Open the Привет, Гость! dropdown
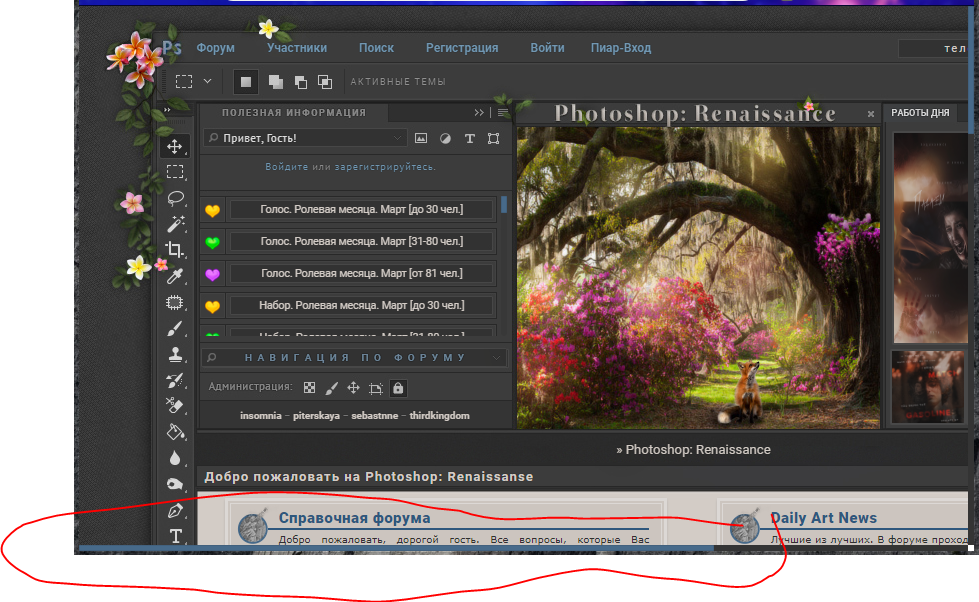The height and width of the screenshot is (602, 979). point(306,138)
